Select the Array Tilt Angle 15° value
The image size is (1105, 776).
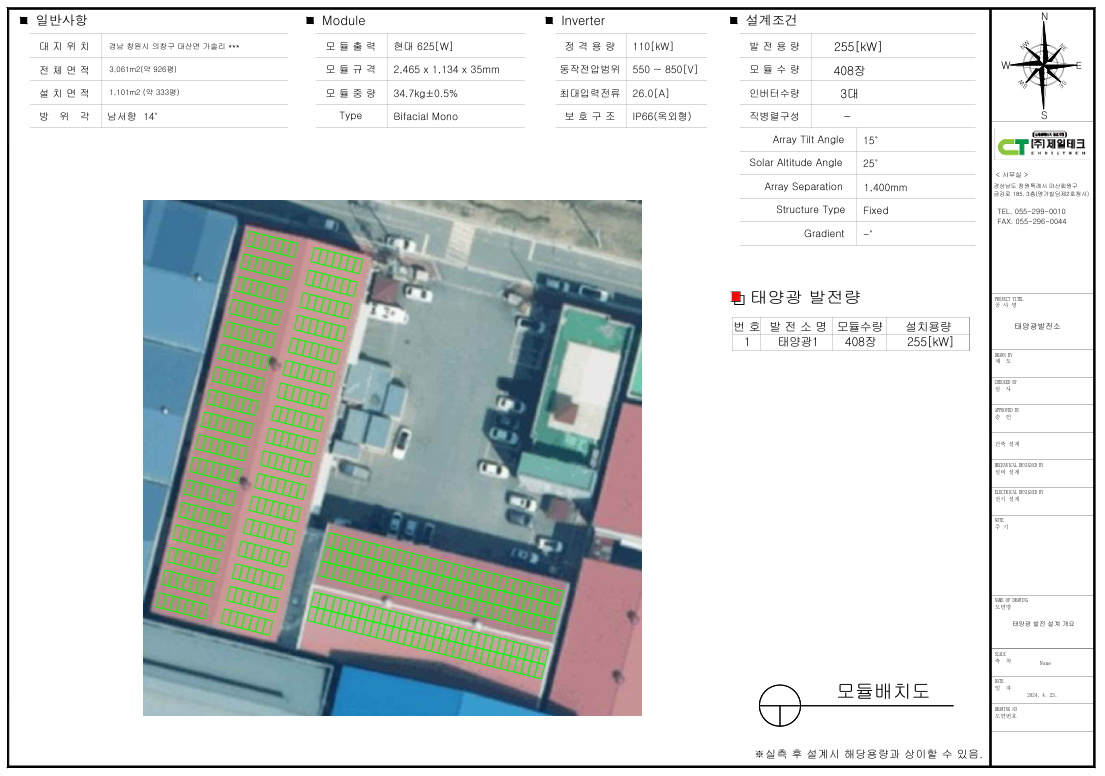[x=869, y=140]
